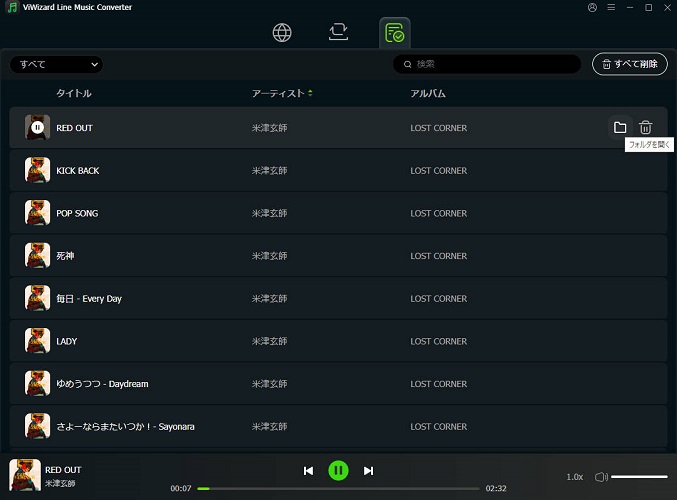Open folder for RED OUT track

tap(620, 127)
